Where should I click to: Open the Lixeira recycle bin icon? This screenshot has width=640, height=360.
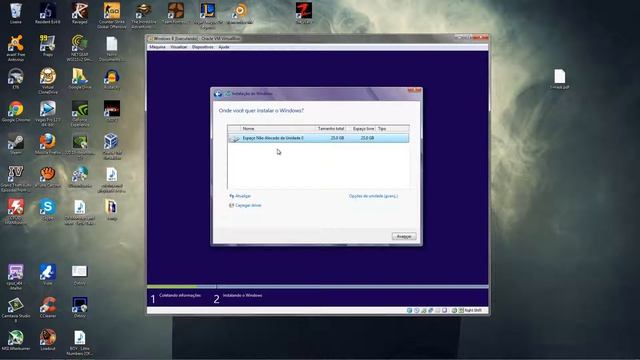[16, 13]
